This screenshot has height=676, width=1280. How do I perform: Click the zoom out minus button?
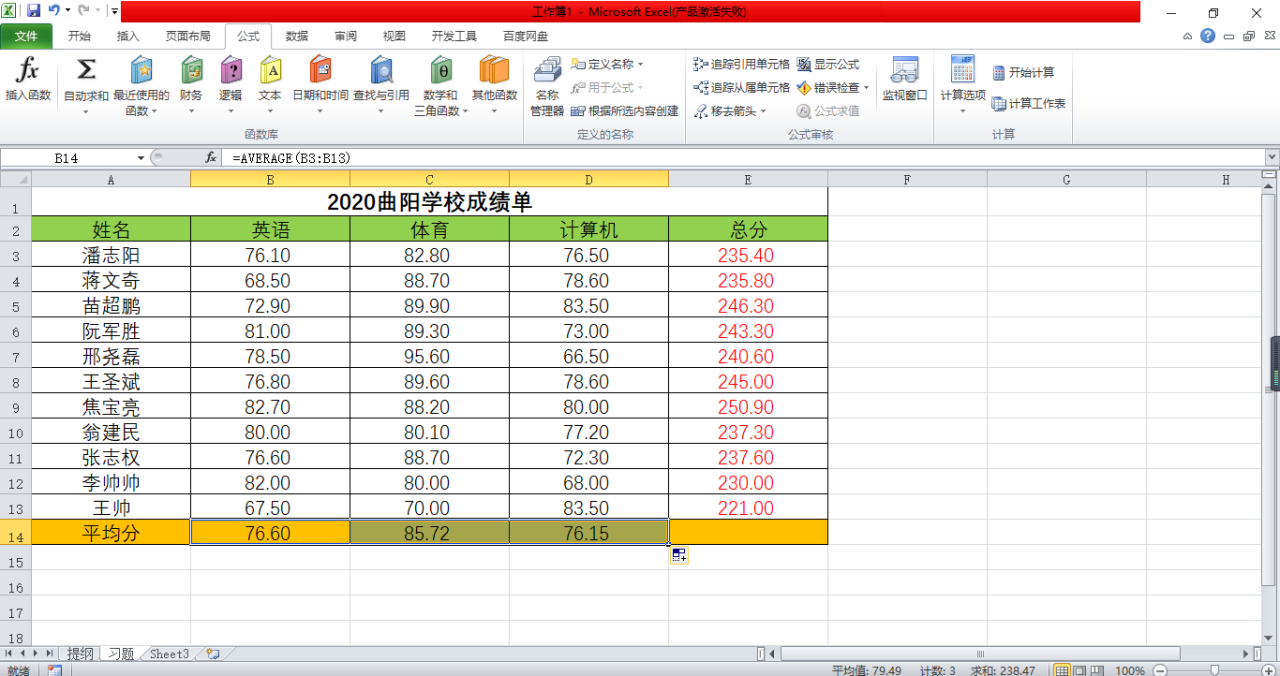tap(1159, 670)
